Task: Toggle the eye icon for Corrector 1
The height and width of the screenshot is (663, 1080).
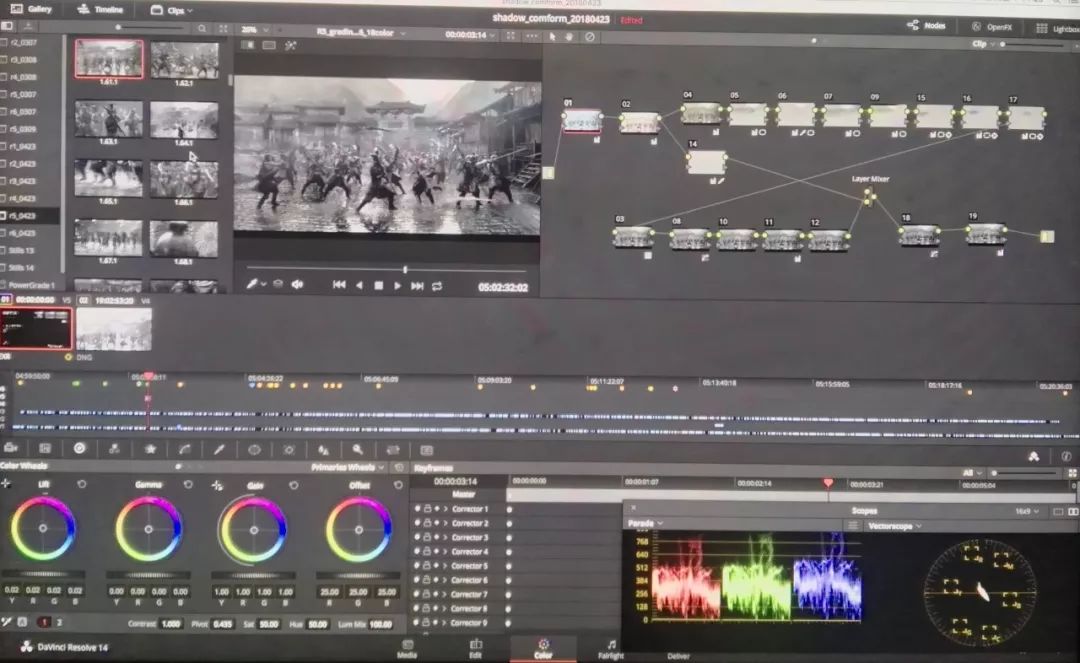Action: coord(417,509)
